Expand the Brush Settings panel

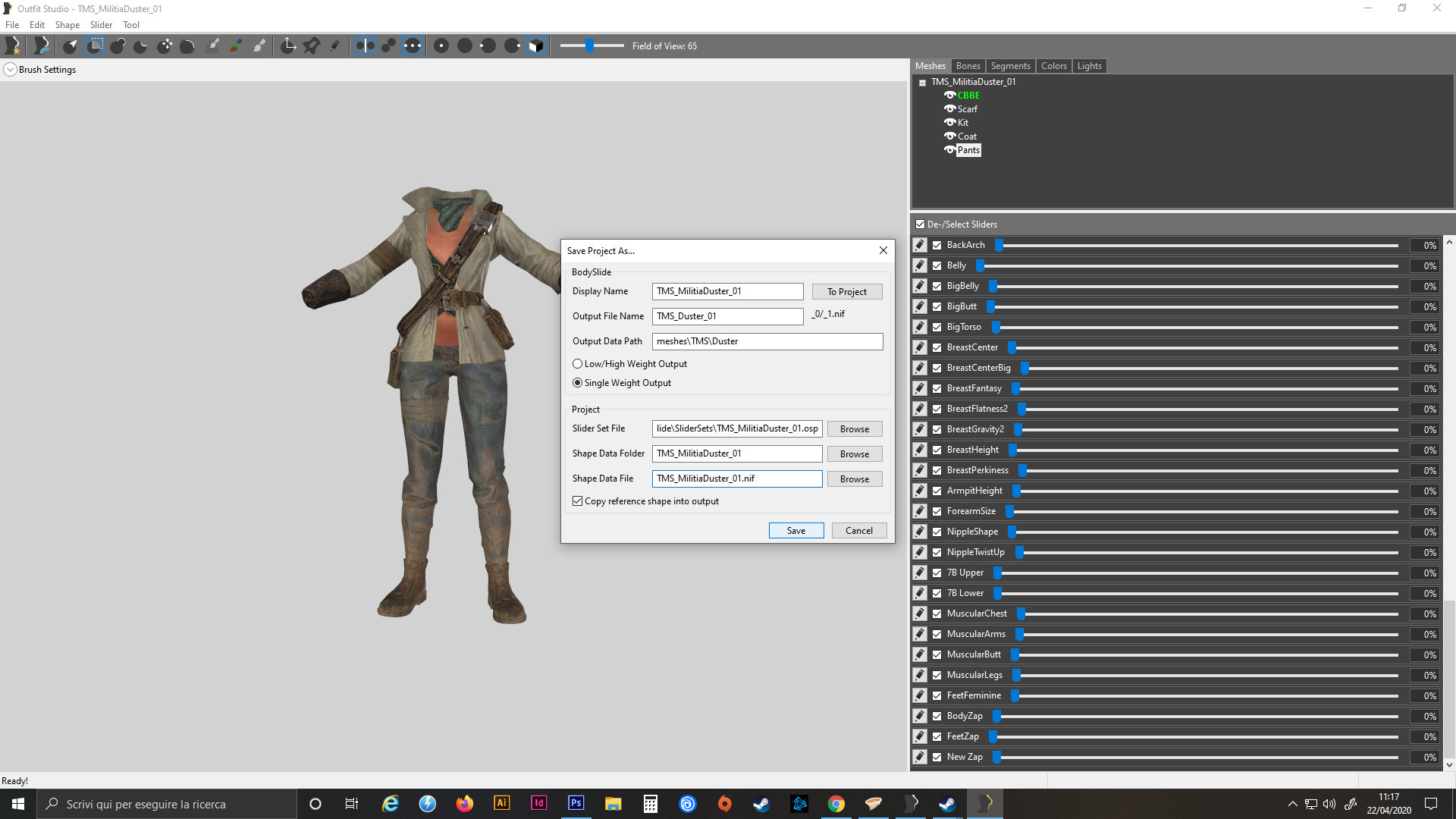coord(11,70)
